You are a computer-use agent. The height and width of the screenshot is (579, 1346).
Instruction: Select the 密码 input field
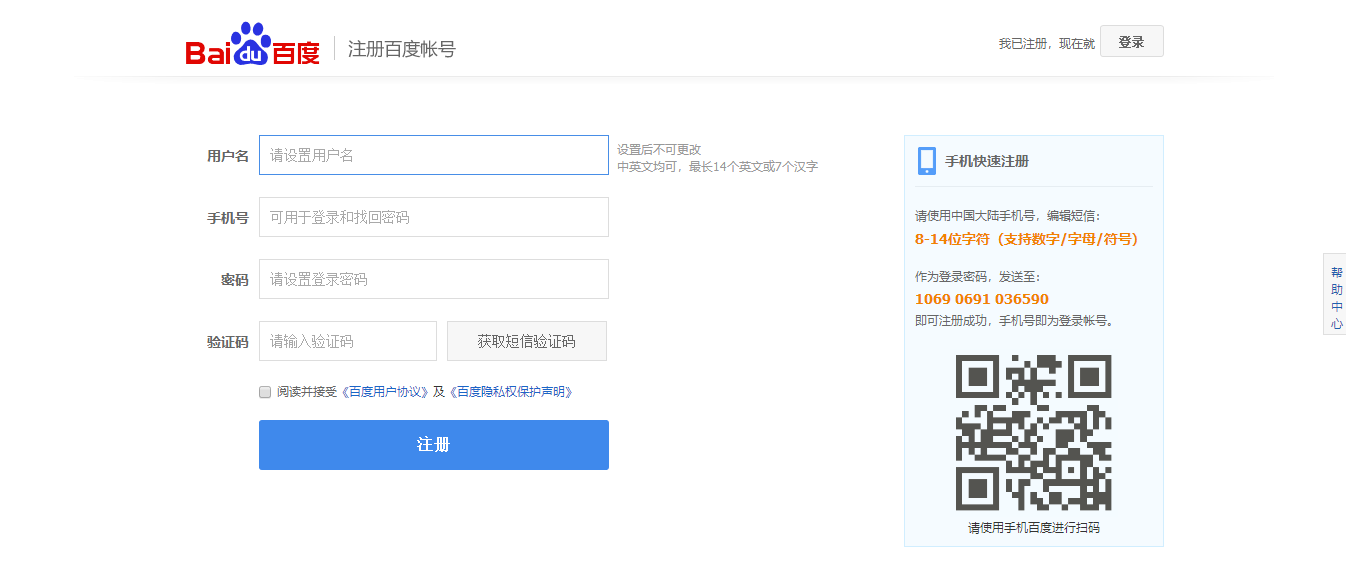[x=433, y=279]
